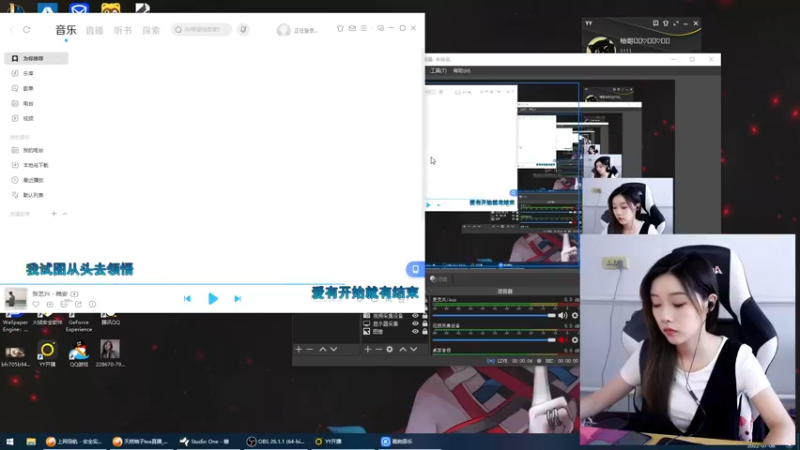Click the playing song title 张艺兴 - 晚安
The height and width of the screenshot is (450, 800).
pyautogui.click(x=49, y=293)
